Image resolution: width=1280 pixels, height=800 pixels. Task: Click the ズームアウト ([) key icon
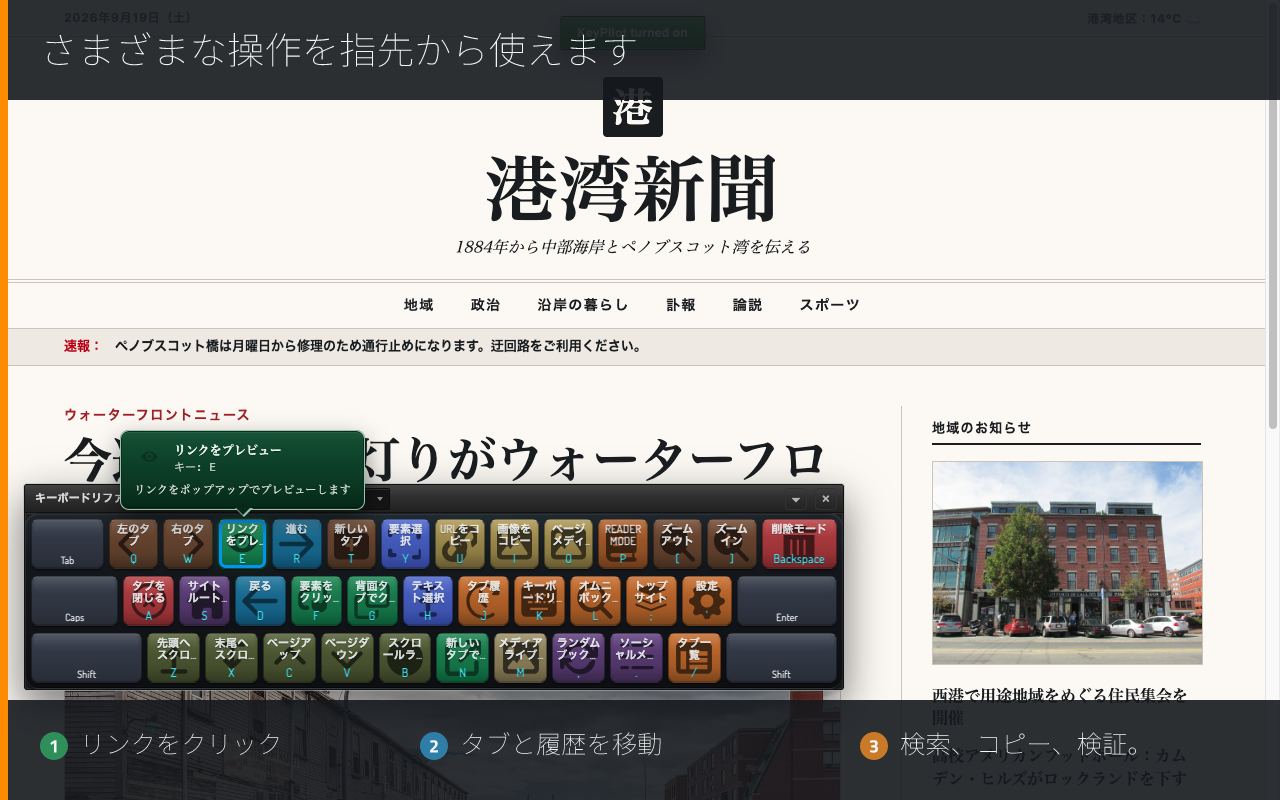pyautogui.click(x=677, y=544)
